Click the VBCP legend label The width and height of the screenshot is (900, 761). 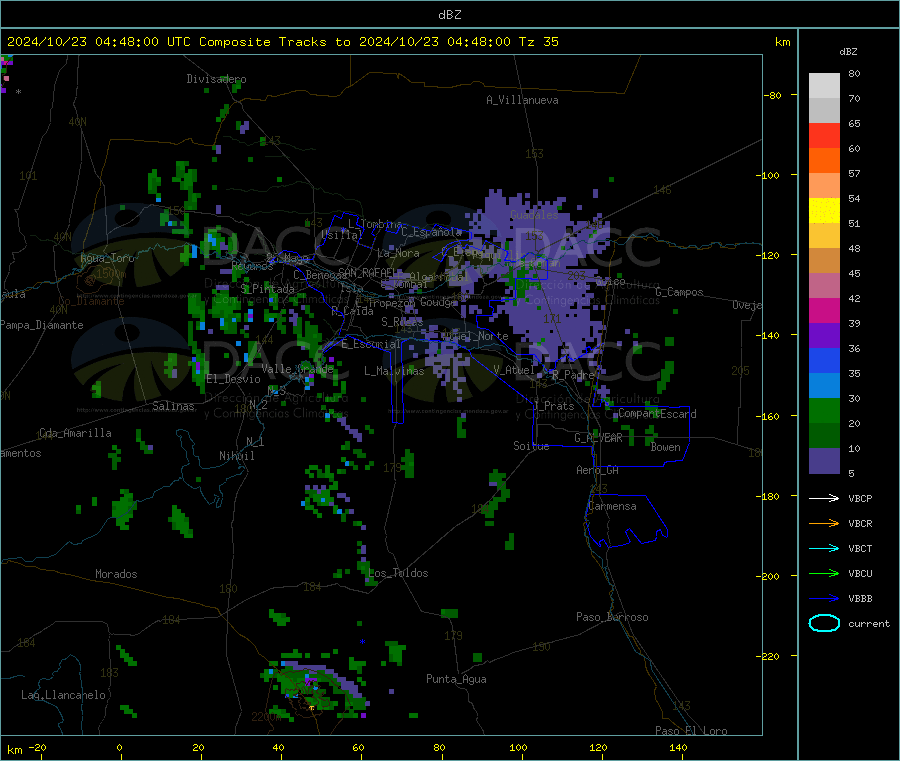(860, 498)
